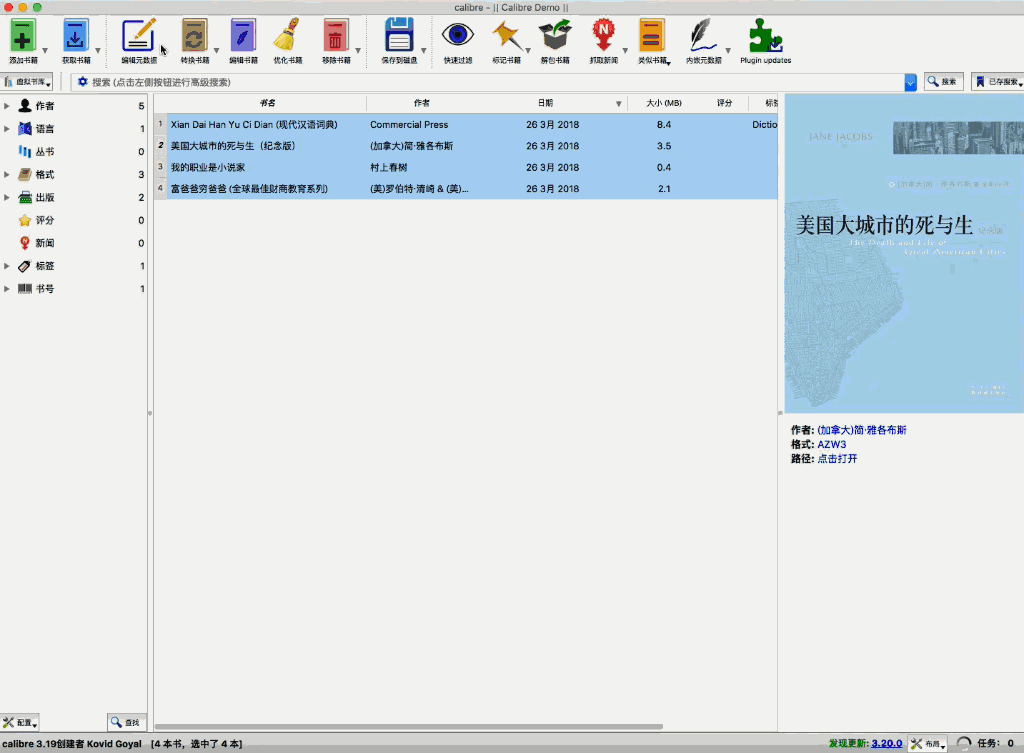Viewport: 1024px width, 753px height.
Task: Select the red Remove books trash icon
Action: tap(336, 36)
